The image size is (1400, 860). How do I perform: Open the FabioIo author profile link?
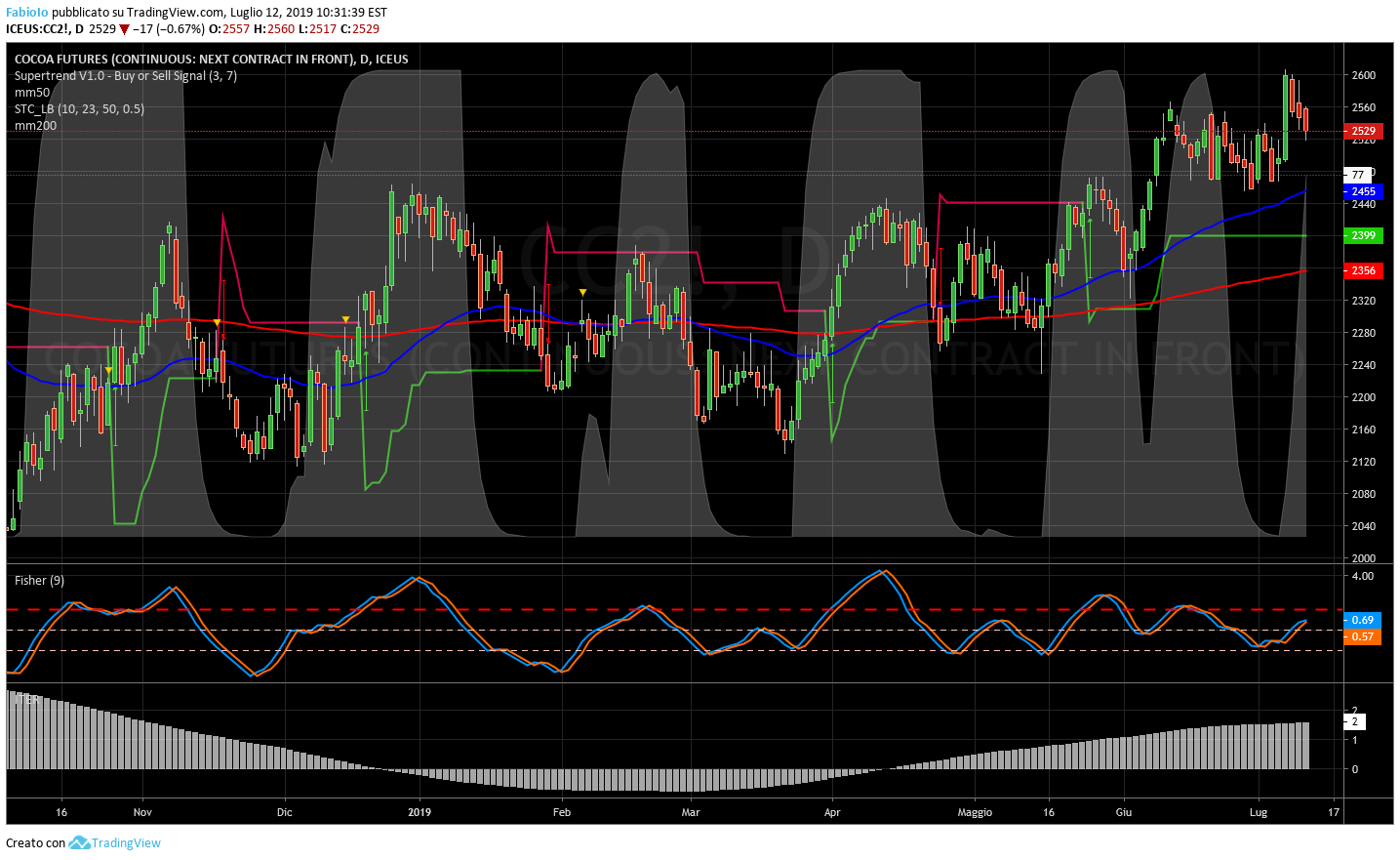[x=27, y=13]
